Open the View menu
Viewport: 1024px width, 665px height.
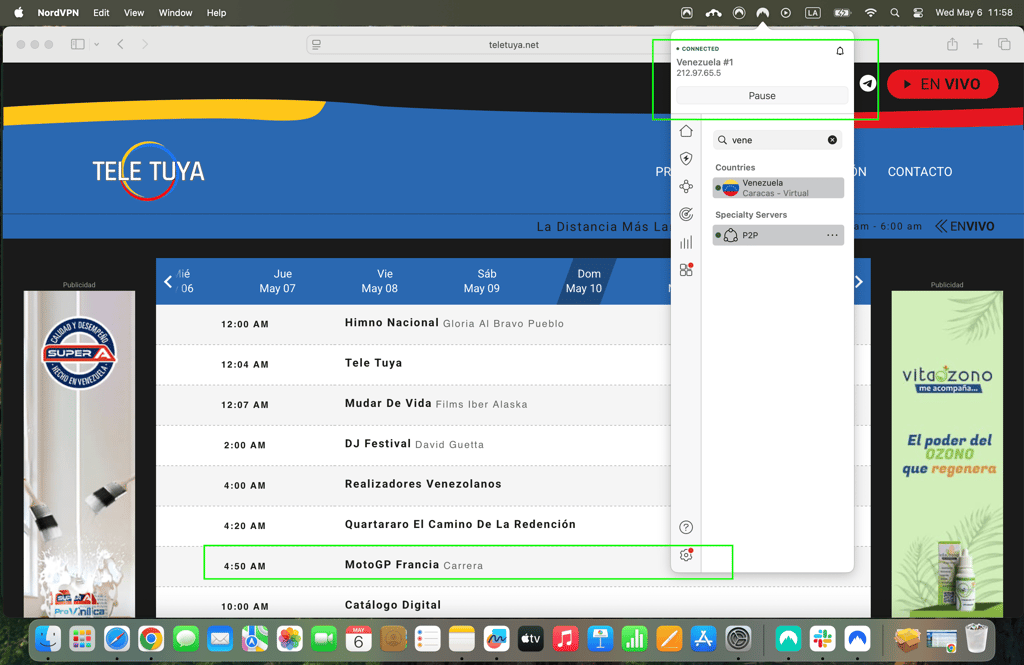tap(134, 12)
